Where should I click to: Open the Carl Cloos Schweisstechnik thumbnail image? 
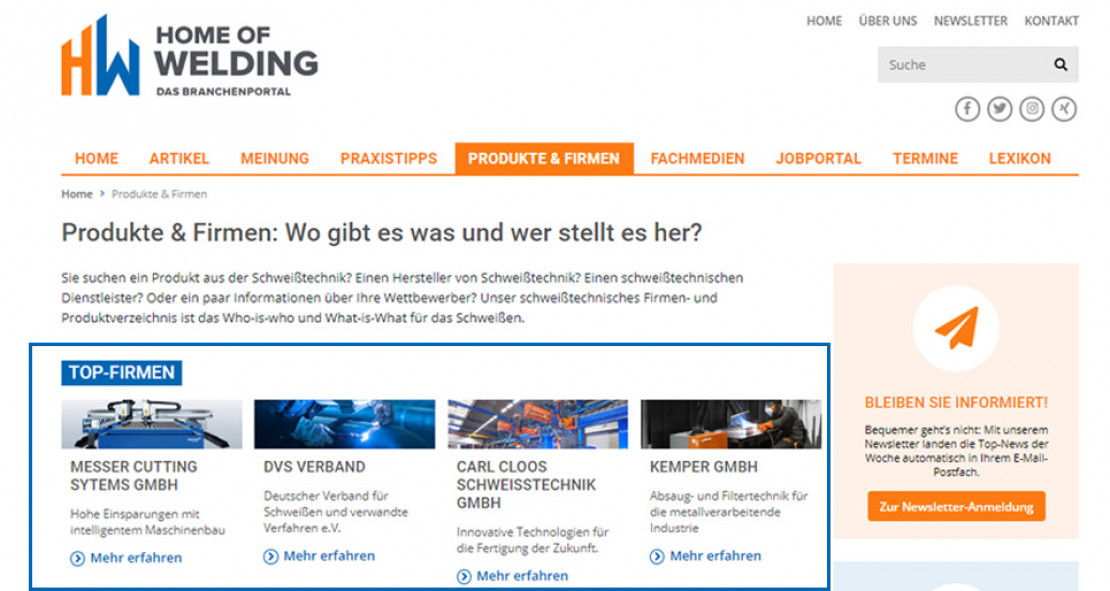537,424
